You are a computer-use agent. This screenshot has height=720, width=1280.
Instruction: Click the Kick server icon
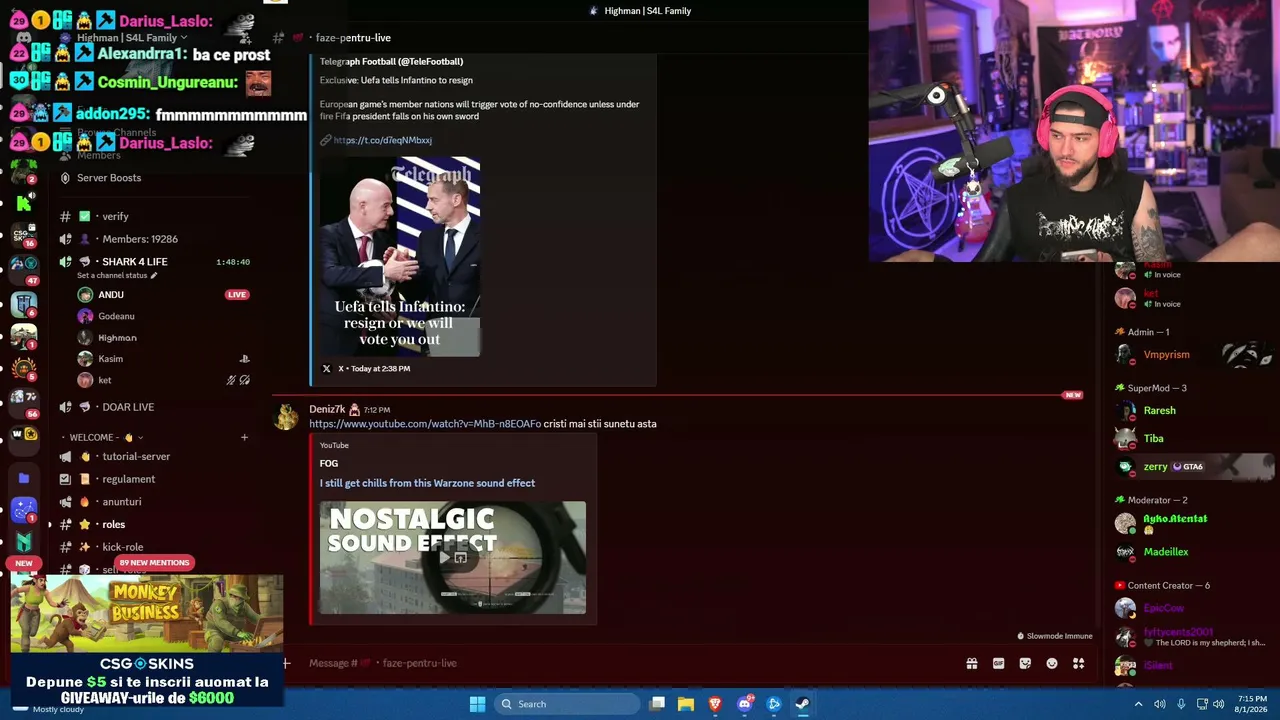[x=24, y=203]
